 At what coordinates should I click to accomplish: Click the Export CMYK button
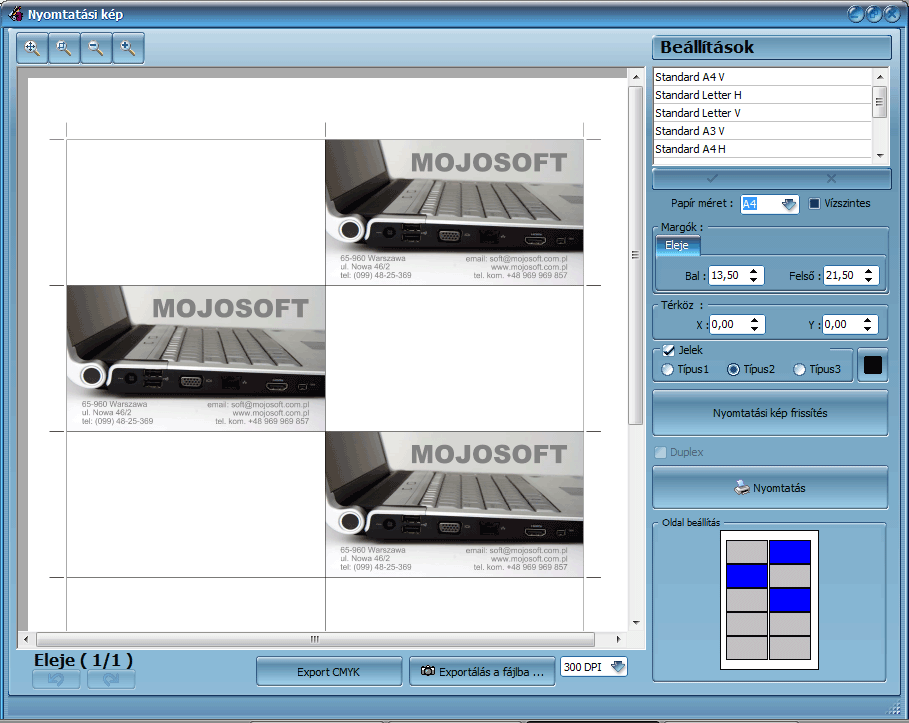click(329, 672)
